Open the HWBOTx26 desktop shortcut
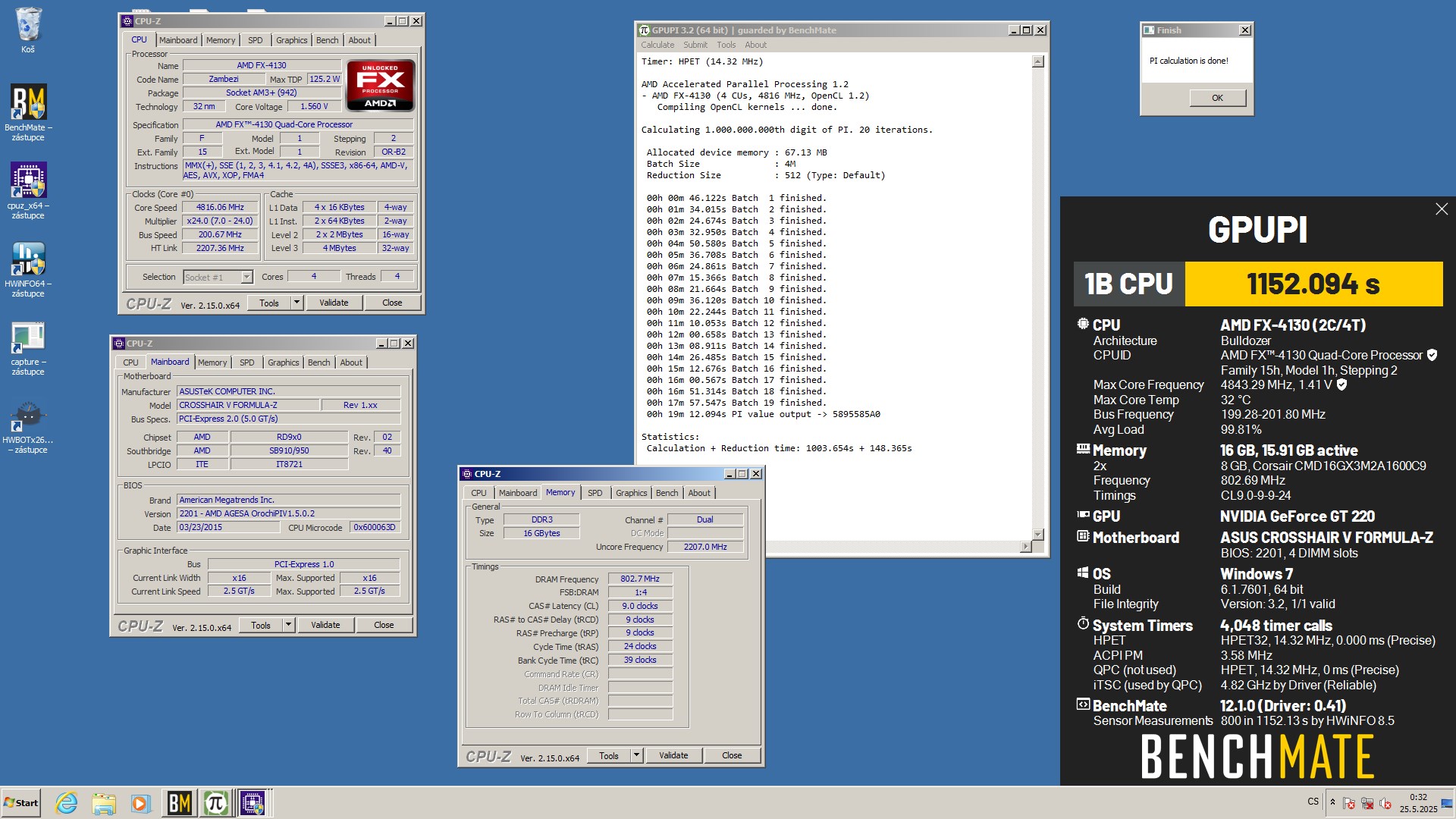Viewport: 1456px width, 819px height. tap(28, 426)
